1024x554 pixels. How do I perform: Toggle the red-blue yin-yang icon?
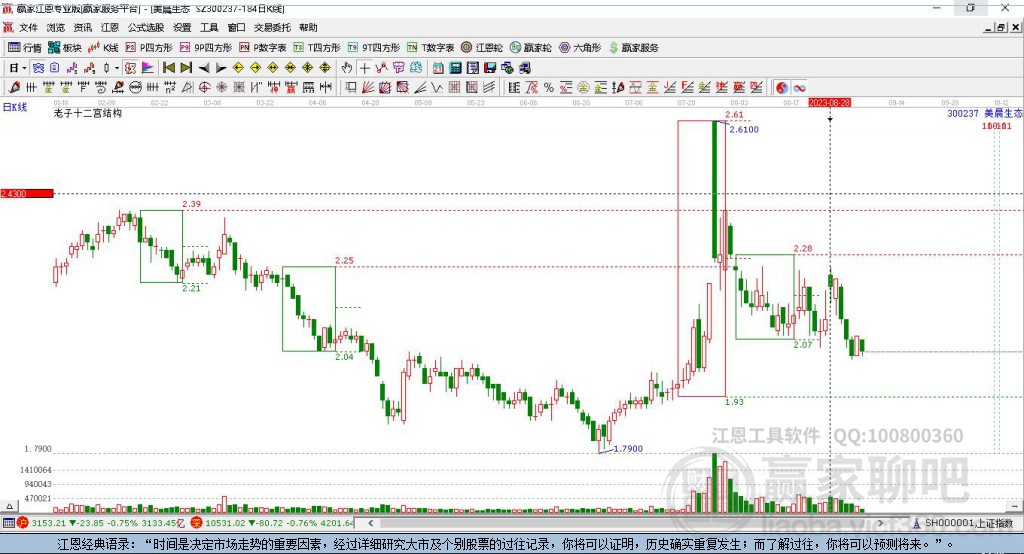pos(782,88)
